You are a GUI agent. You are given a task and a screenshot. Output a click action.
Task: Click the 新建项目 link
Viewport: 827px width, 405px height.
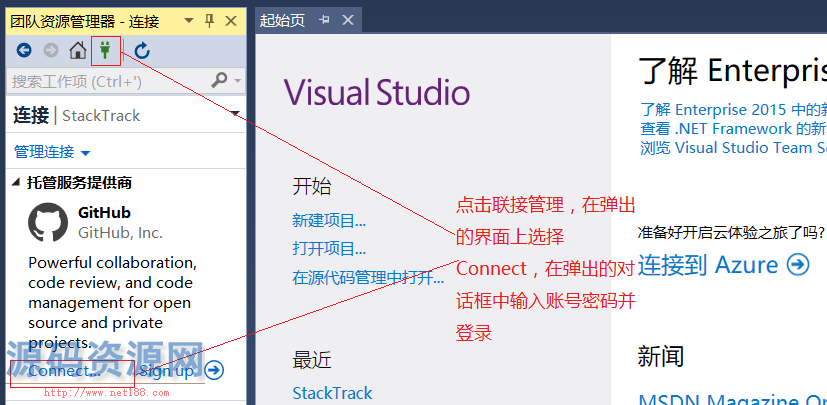pyautogui.click(x=329, y=220)
